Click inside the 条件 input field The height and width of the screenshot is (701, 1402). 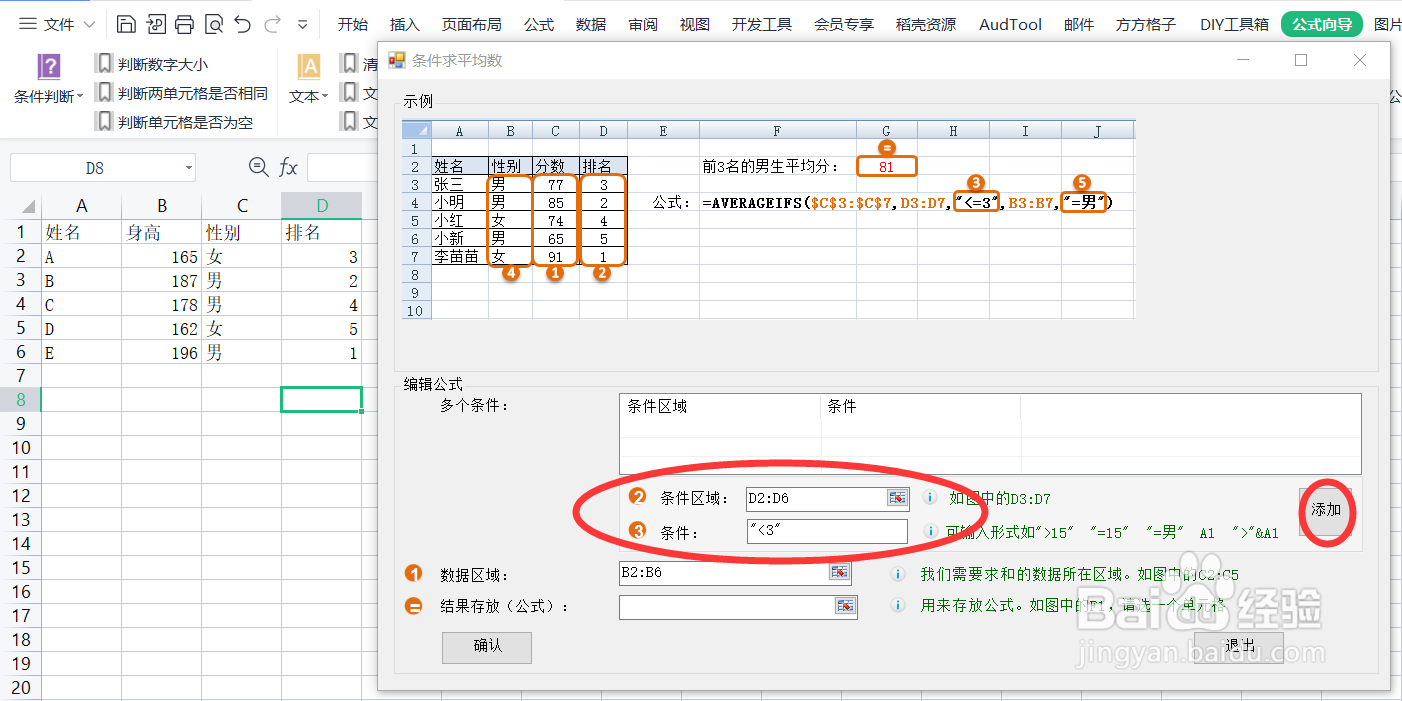[x=825, y=532]
